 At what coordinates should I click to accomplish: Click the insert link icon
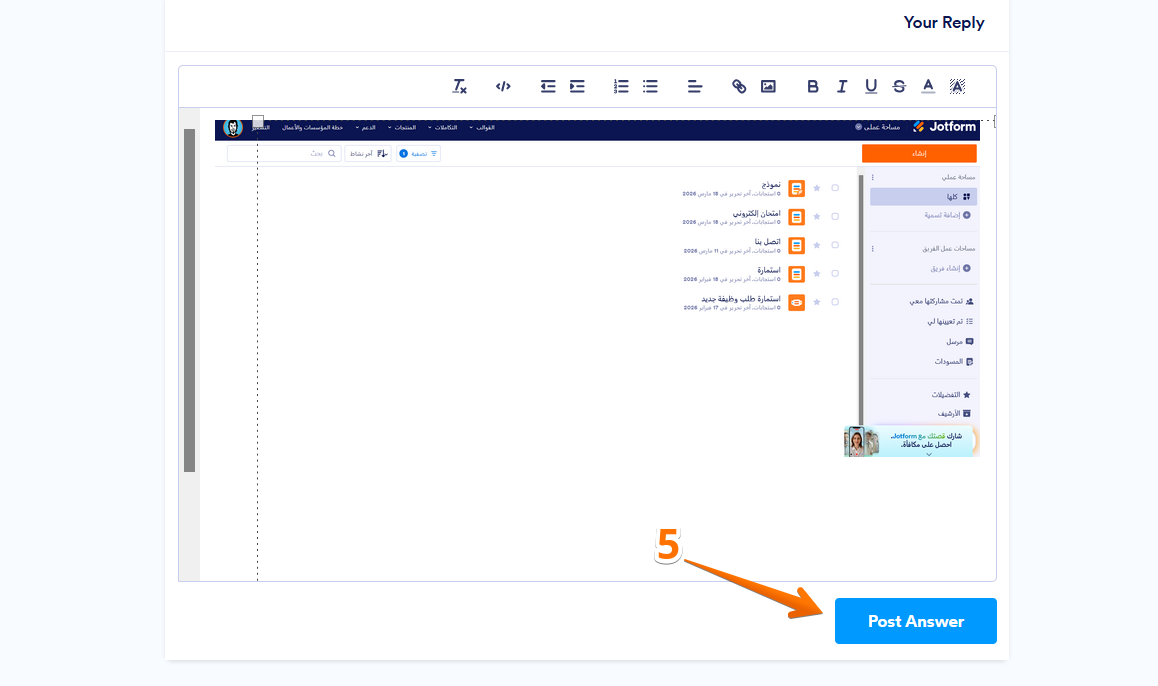click(x=739, y=87)
